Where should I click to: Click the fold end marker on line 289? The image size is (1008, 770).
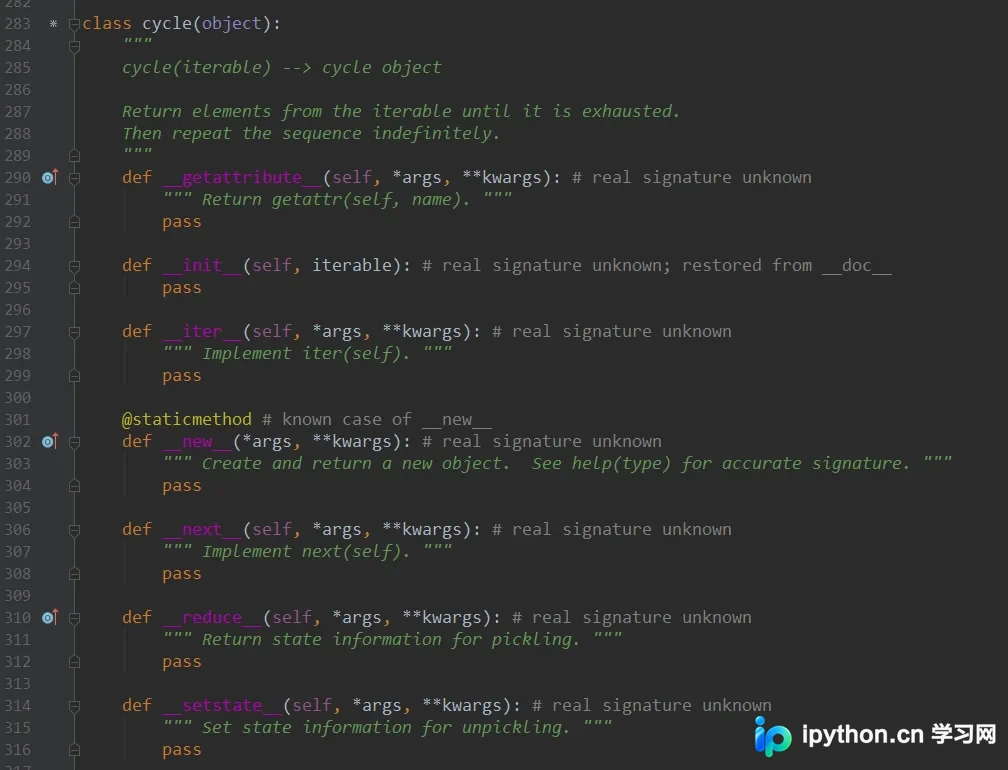coord(74,156)
